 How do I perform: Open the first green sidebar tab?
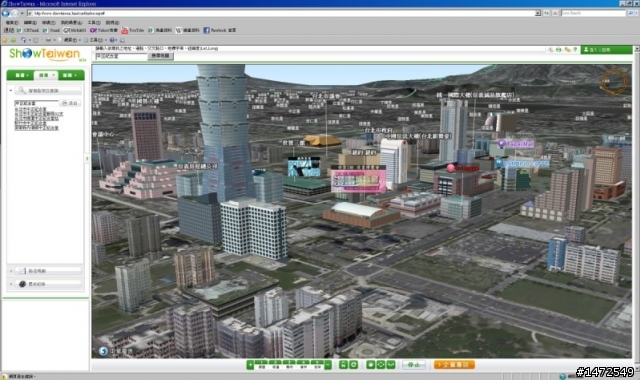pyautogui.click(x=20, y=75)
